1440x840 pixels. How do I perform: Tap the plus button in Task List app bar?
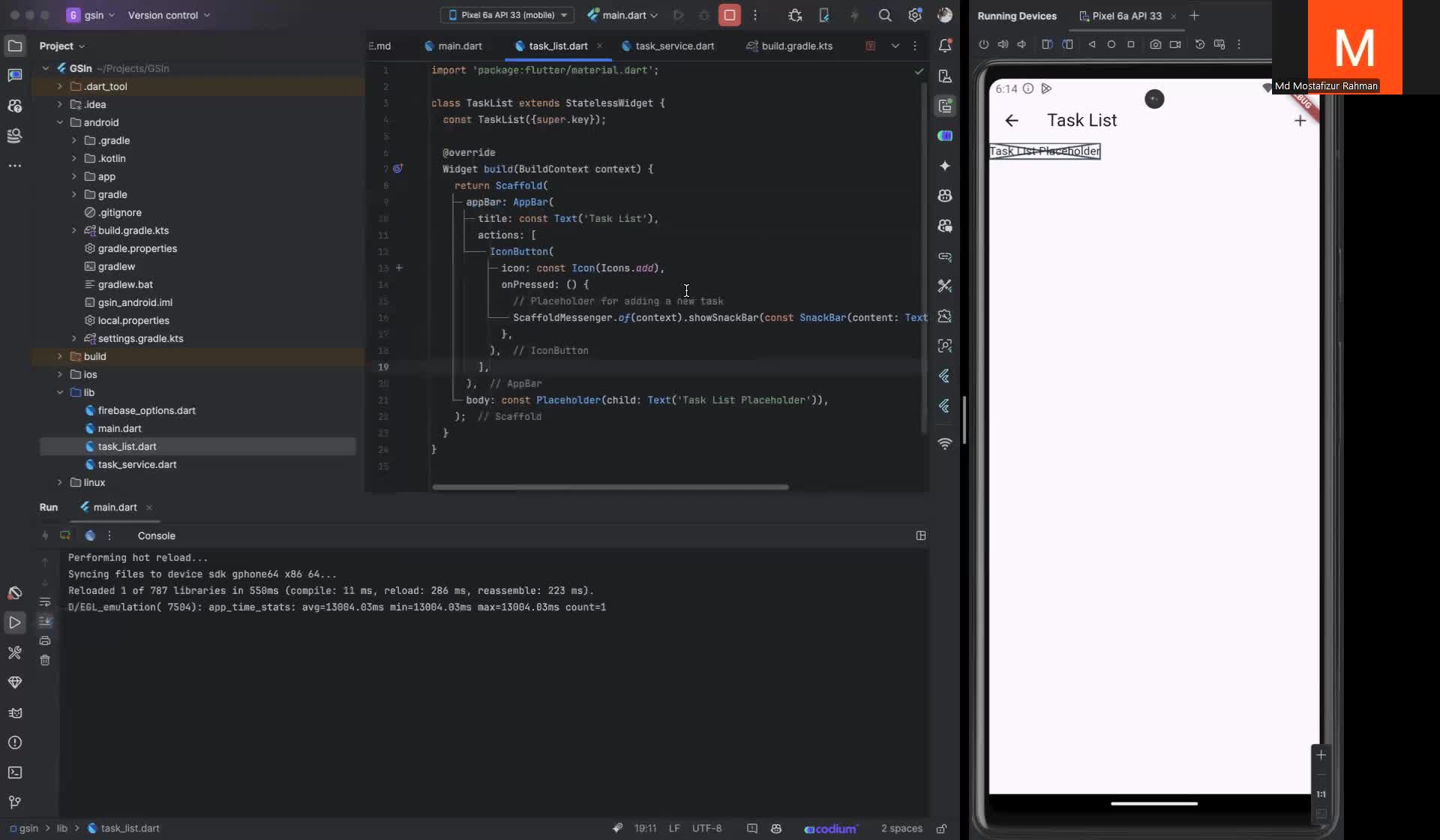1300,121
